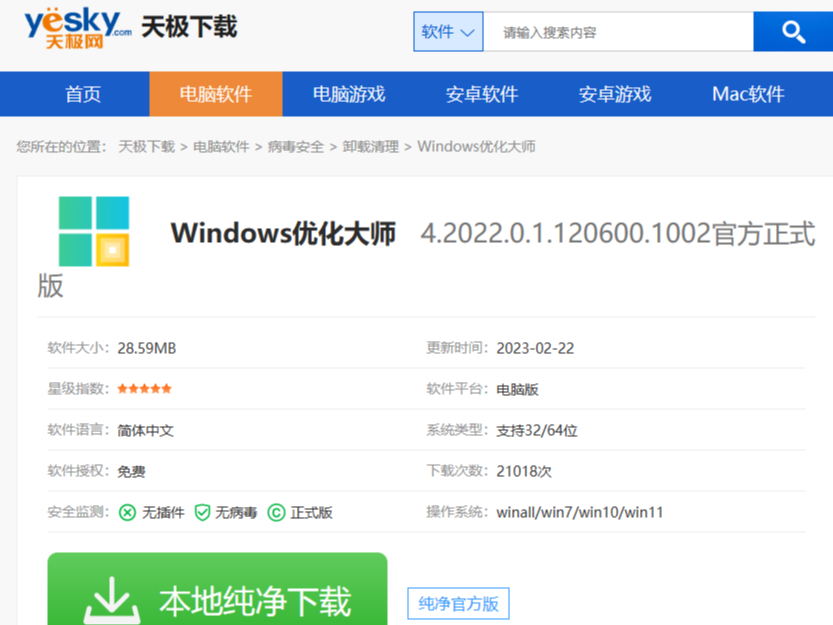Go to the 首页 nav tab
This screenshot has height=625, width=833.
pos(83,94)
